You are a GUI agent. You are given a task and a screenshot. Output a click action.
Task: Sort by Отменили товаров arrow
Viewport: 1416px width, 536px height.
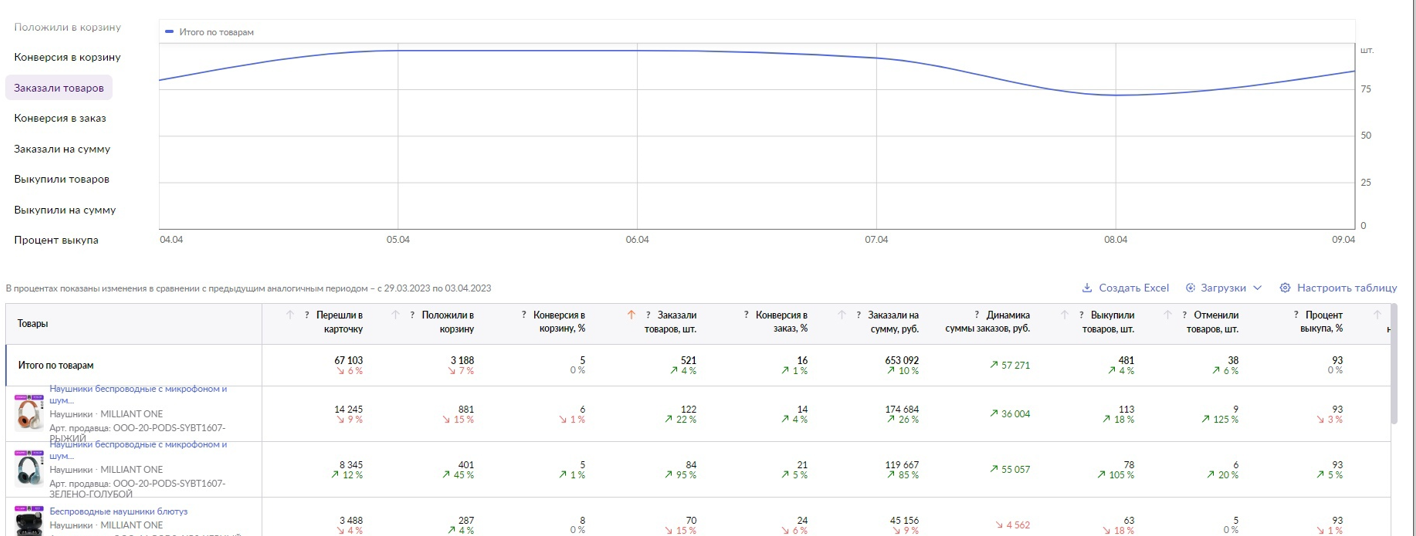[x=1167, y=315]
